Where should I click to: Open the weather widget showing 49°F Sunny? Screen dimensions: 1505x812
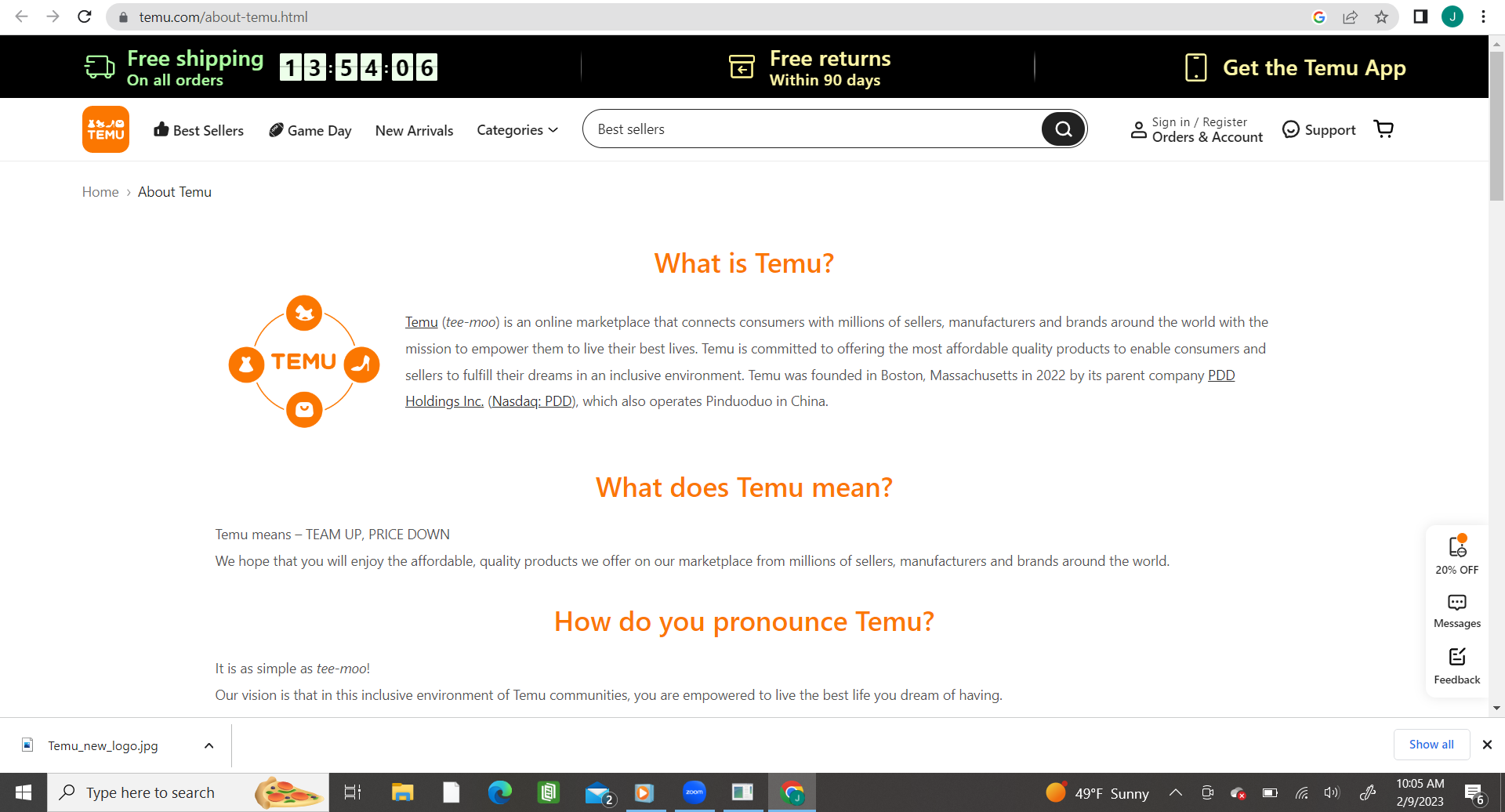[x=1097, y=793]
